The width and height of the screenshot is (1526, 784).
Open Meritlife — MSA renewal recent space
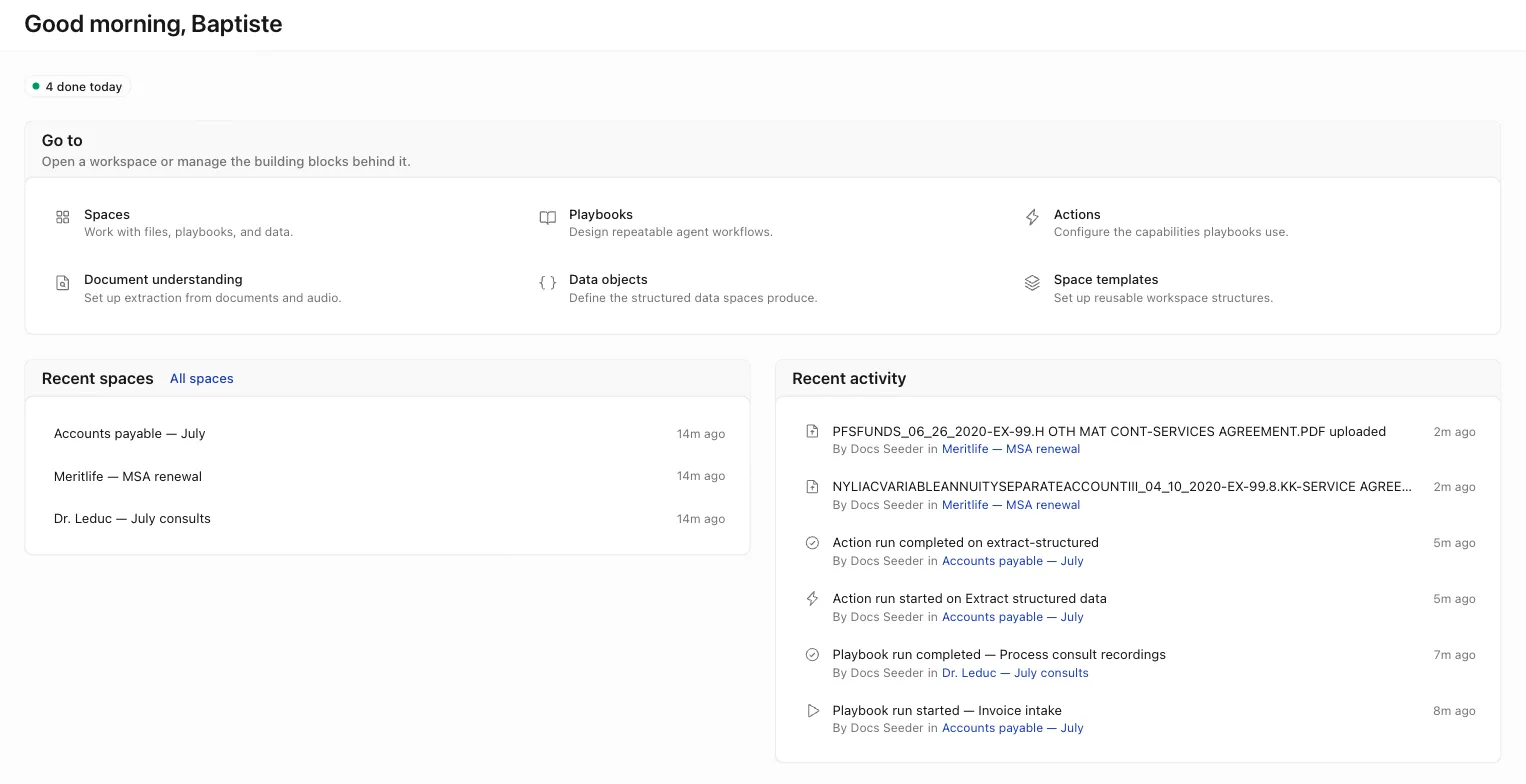click(387, 476)
